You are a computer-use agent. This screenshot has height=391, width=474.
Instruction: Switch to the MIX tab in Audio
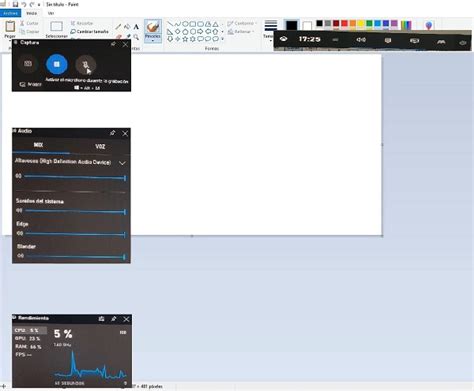coord(38,145)
